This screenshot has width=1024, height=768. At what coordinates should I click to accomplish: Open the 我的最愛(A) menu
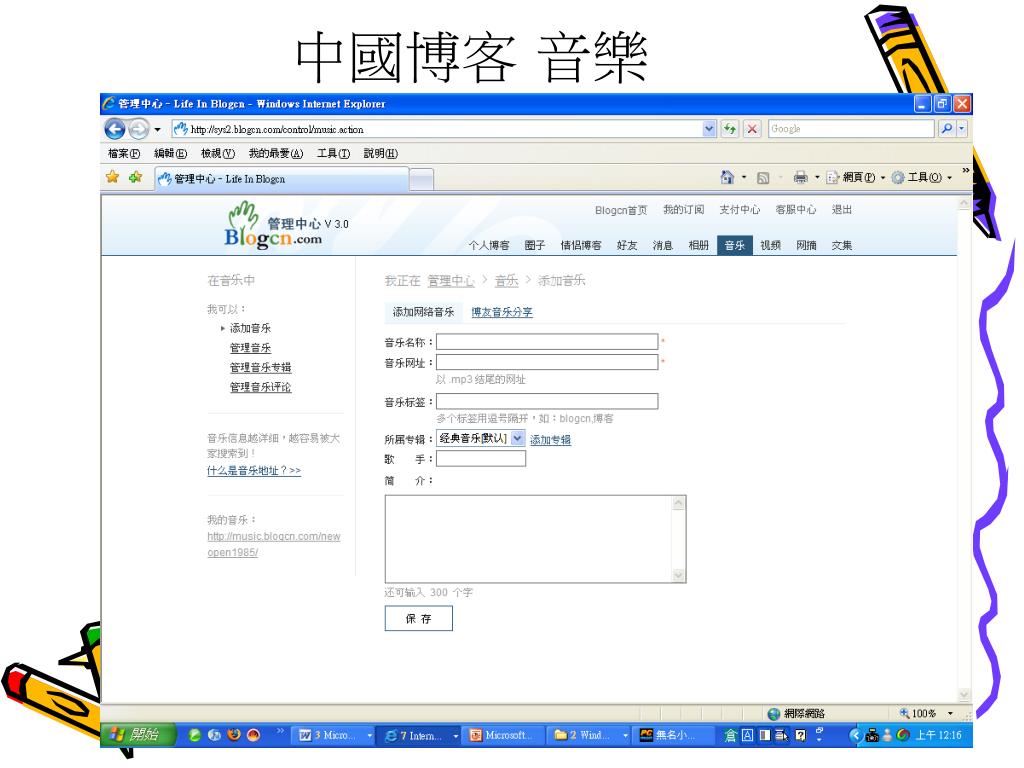point(276,153)
